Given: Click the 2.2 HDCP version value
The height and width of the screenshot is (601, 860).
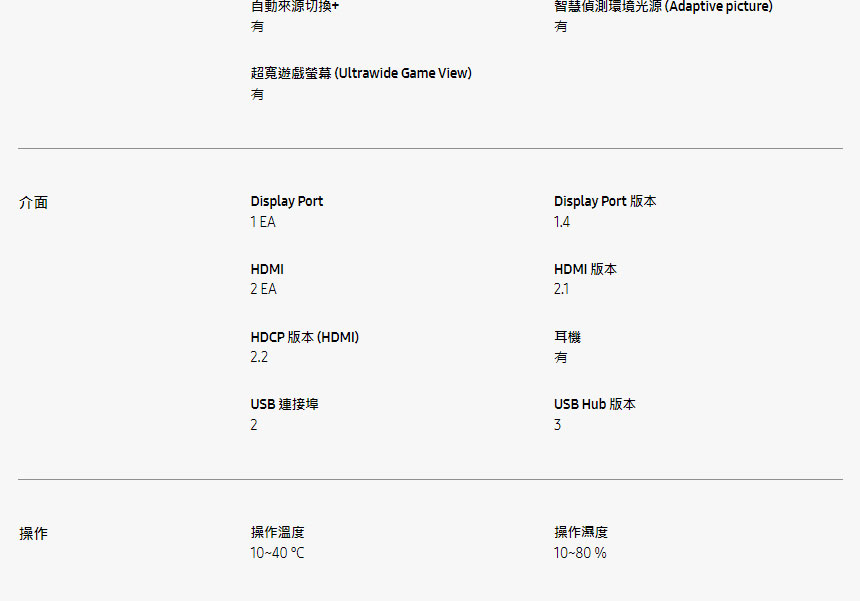Looking at the screenshot, I should [259, 357].
